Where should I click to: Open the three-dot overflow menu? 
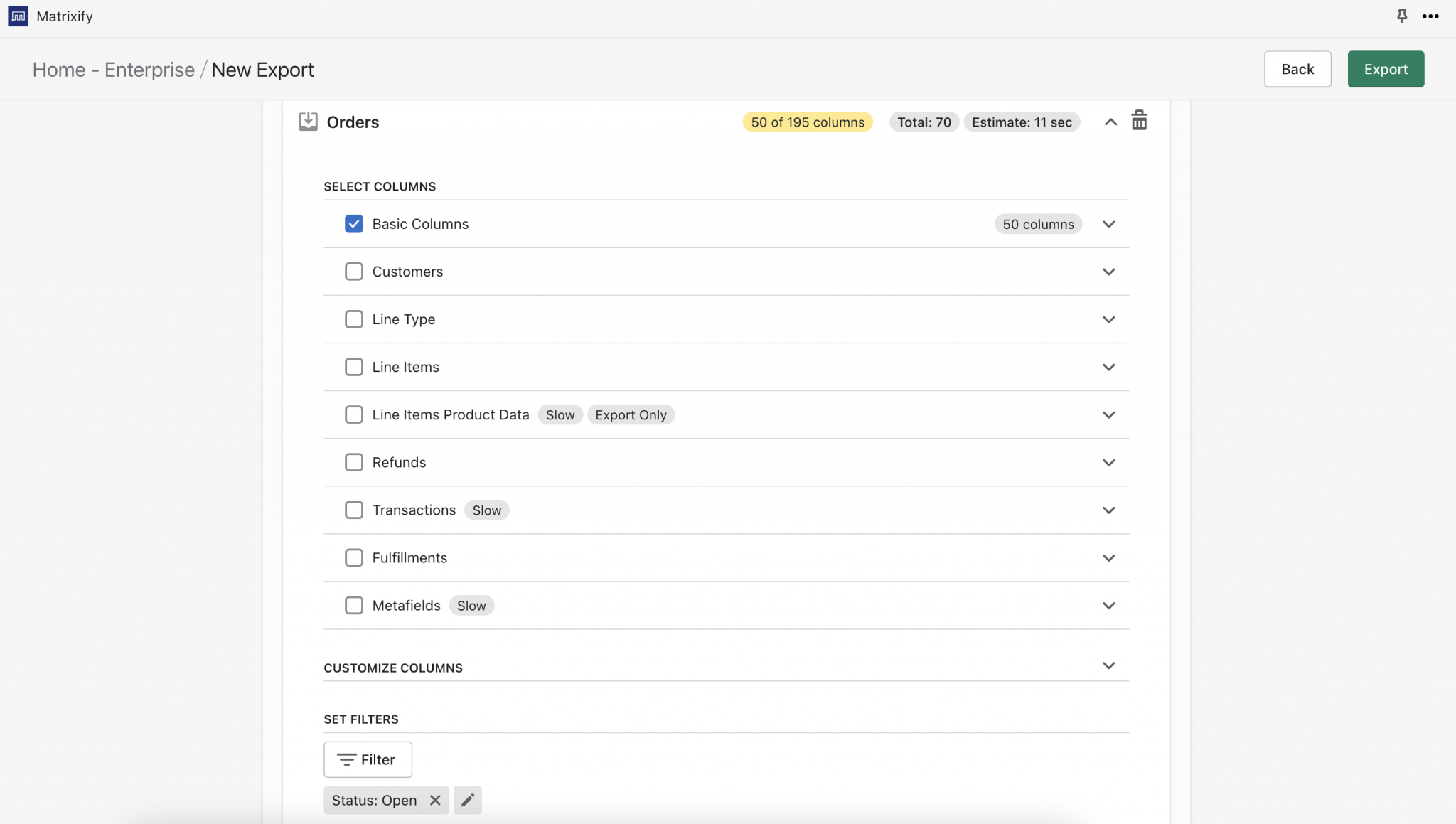[x=1431, y=16]
